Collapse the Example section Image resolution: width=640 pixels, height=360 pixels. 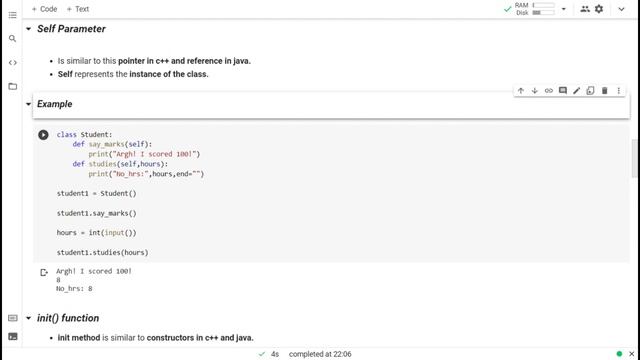coord(28,104)
